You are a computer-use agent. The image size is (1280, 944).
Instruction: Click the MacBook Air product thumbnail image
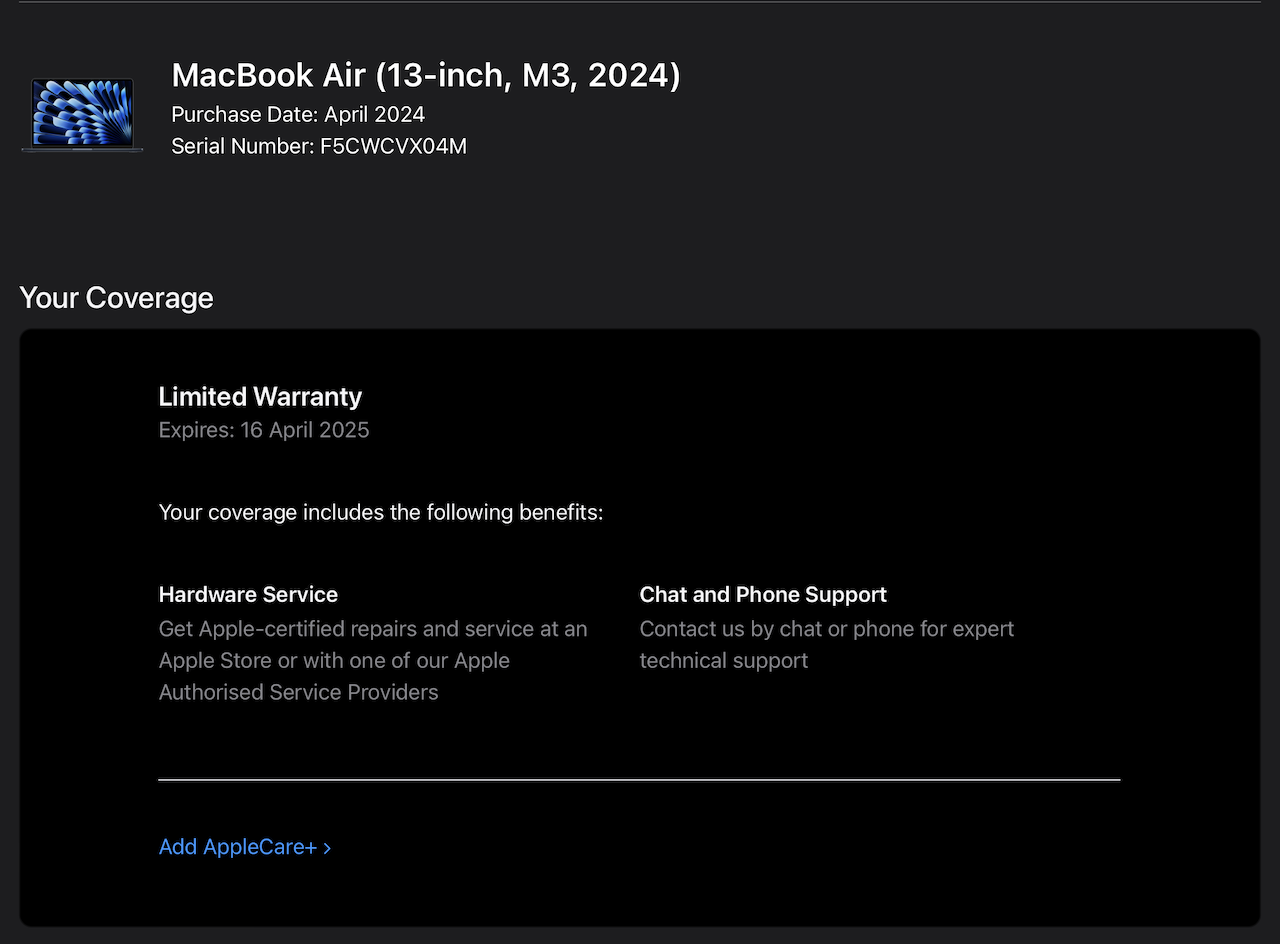click(x=82, y=115)
